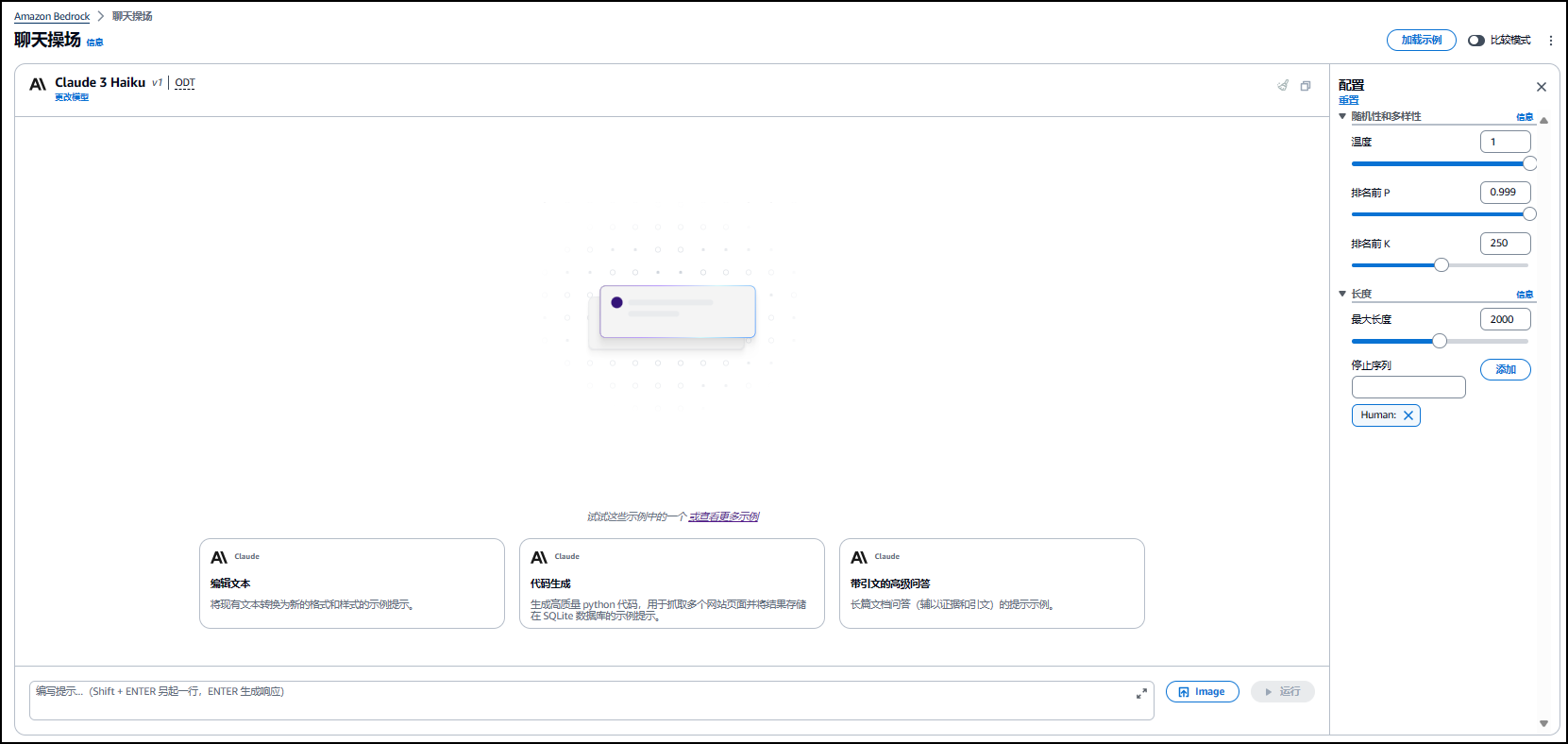1568x744 pixels.
Task: Click the Anthropic logo beside Claude 3 Haiku
Action: pos(38,84)
